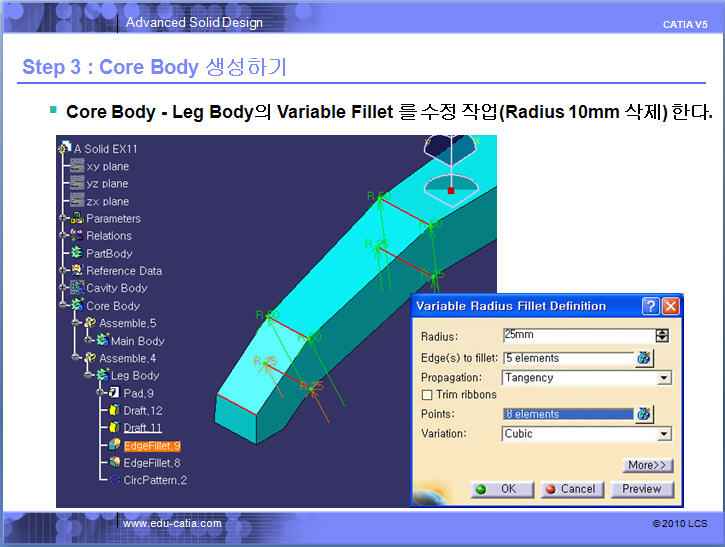Open the Propagation dropdown
This screenshot has height=547, width=725.
tap(664, 378)
